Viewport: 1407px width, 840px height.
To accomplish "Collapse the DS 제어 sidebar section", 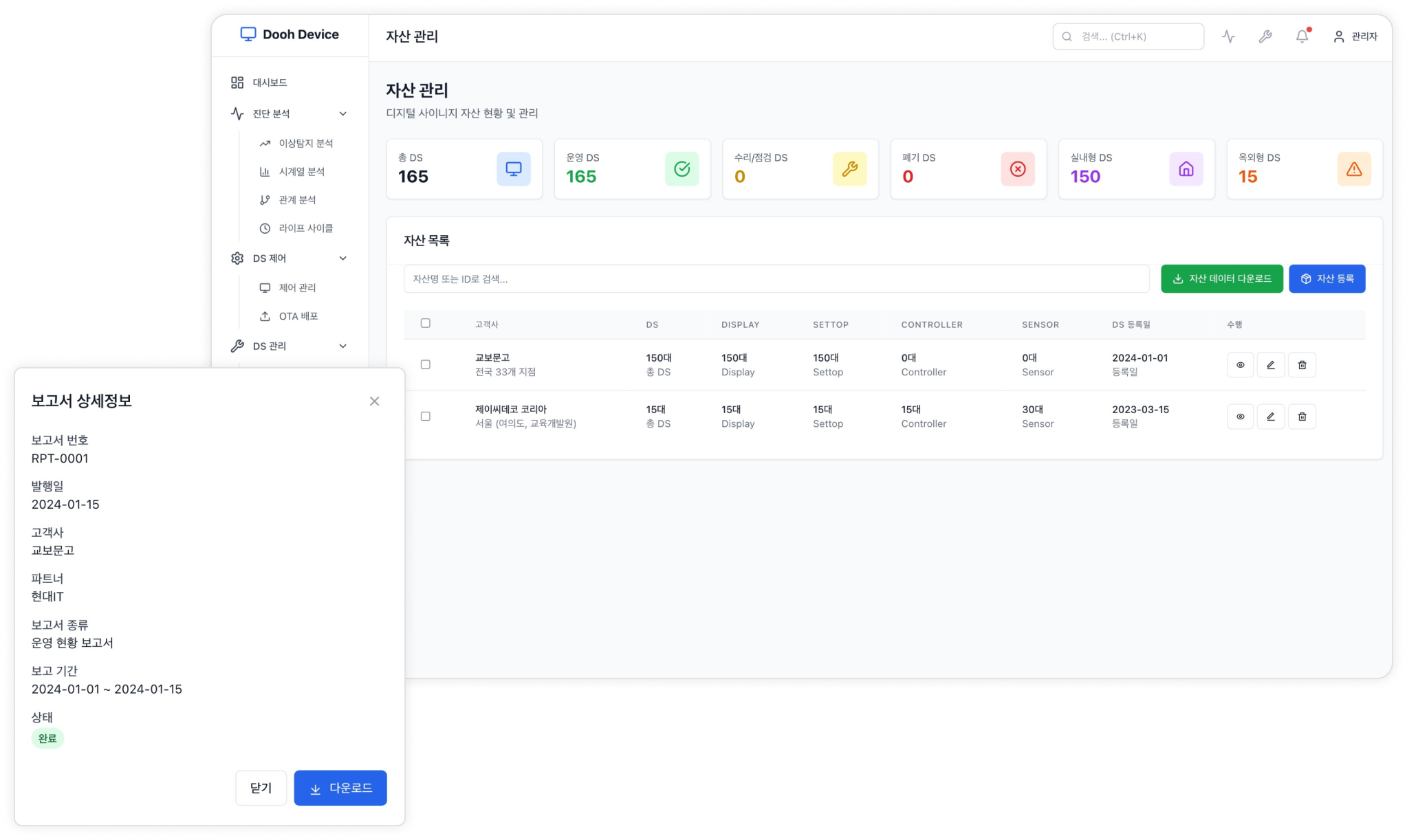I will tap(342, 258).
